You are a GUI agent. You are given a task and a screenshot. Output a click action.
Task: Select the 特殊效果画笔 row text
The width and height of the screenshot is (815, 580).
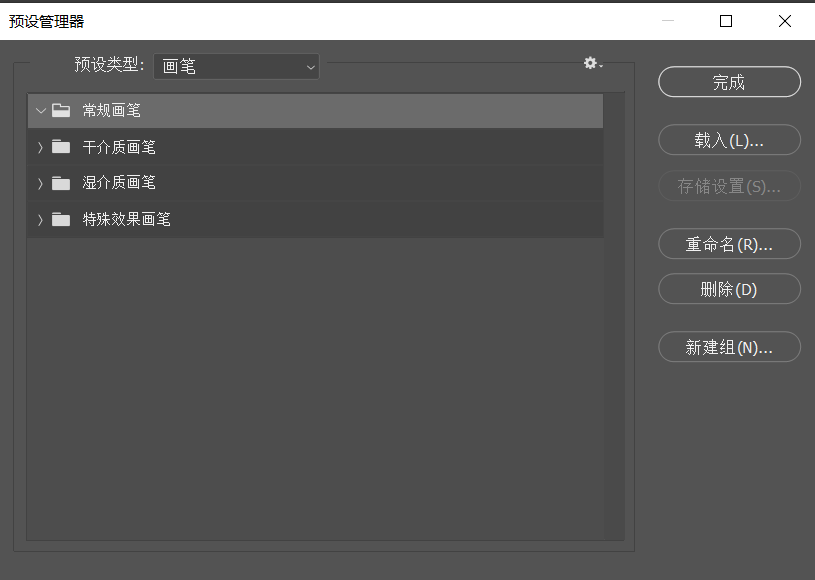pyautogui.click(x=126, y=219)
